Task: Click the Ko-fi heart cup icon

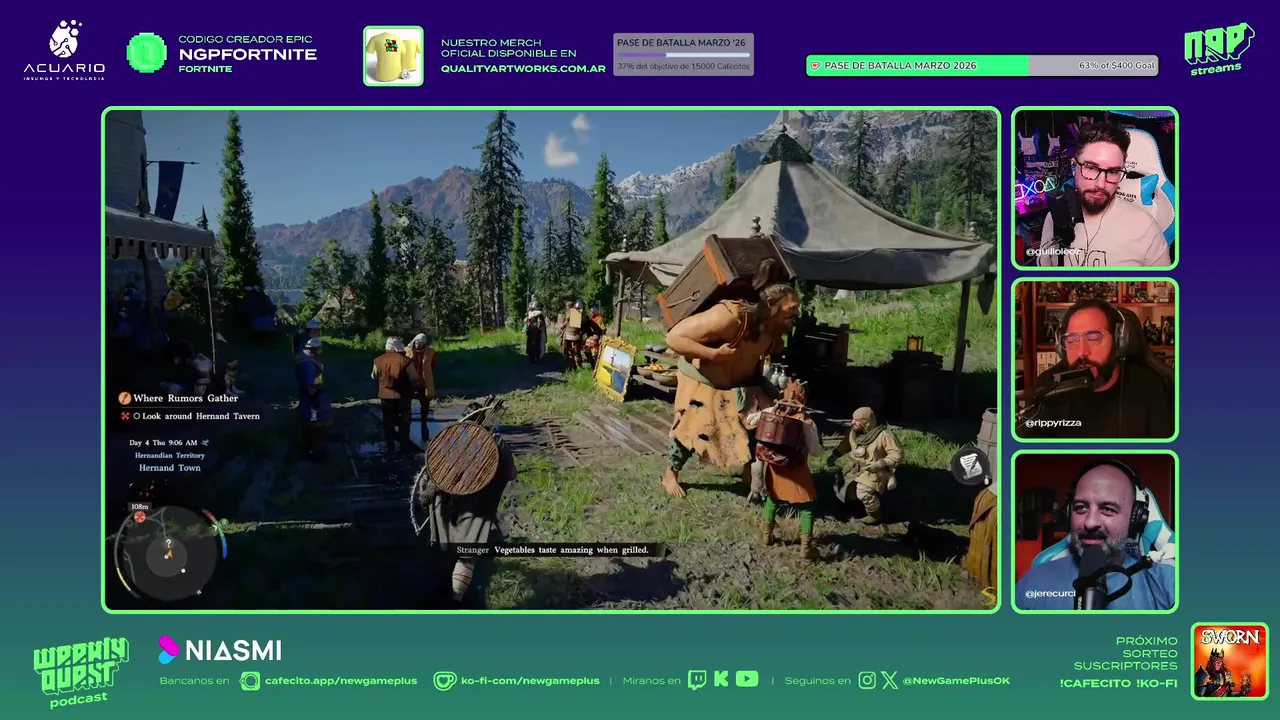Action: click(445, 681)
